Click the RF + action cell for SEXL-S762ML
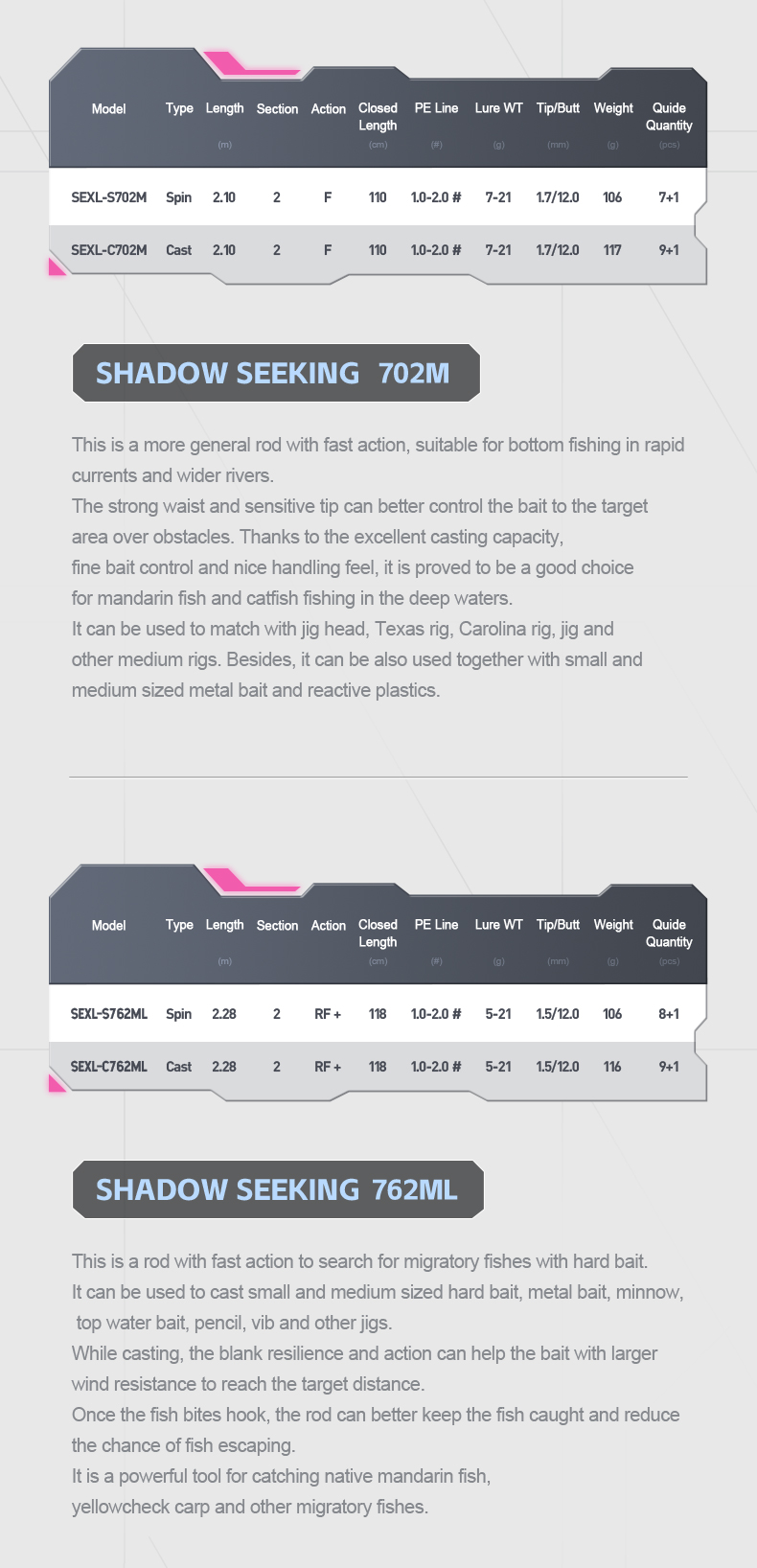 [328, 1014]
